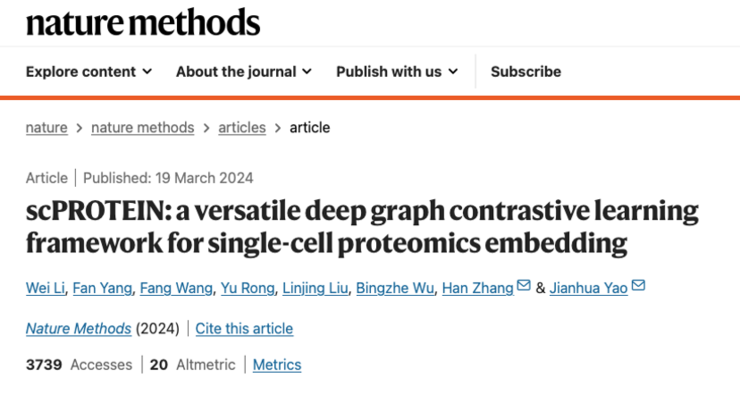Image resolution: width=740 pixels, height=395 pixels.
Task: Click the scPROTEIN article title
Action: click(362, 227)
